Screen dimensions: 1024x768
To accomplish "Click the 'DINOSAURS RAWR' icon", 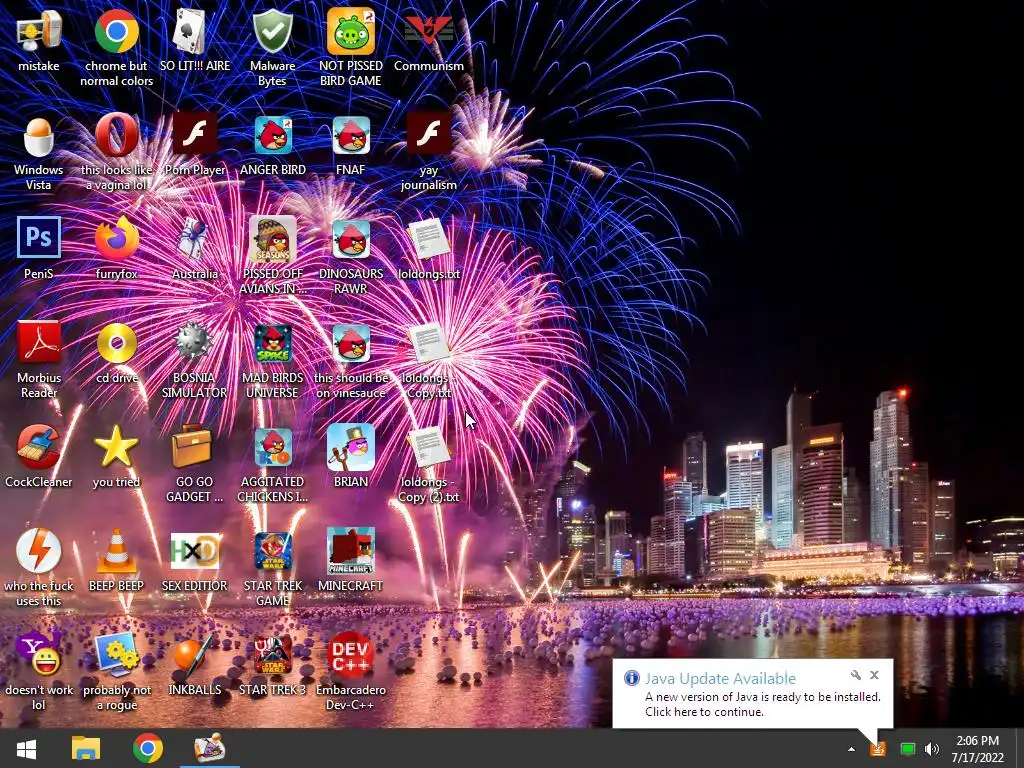I will click(x=351, y=239).
